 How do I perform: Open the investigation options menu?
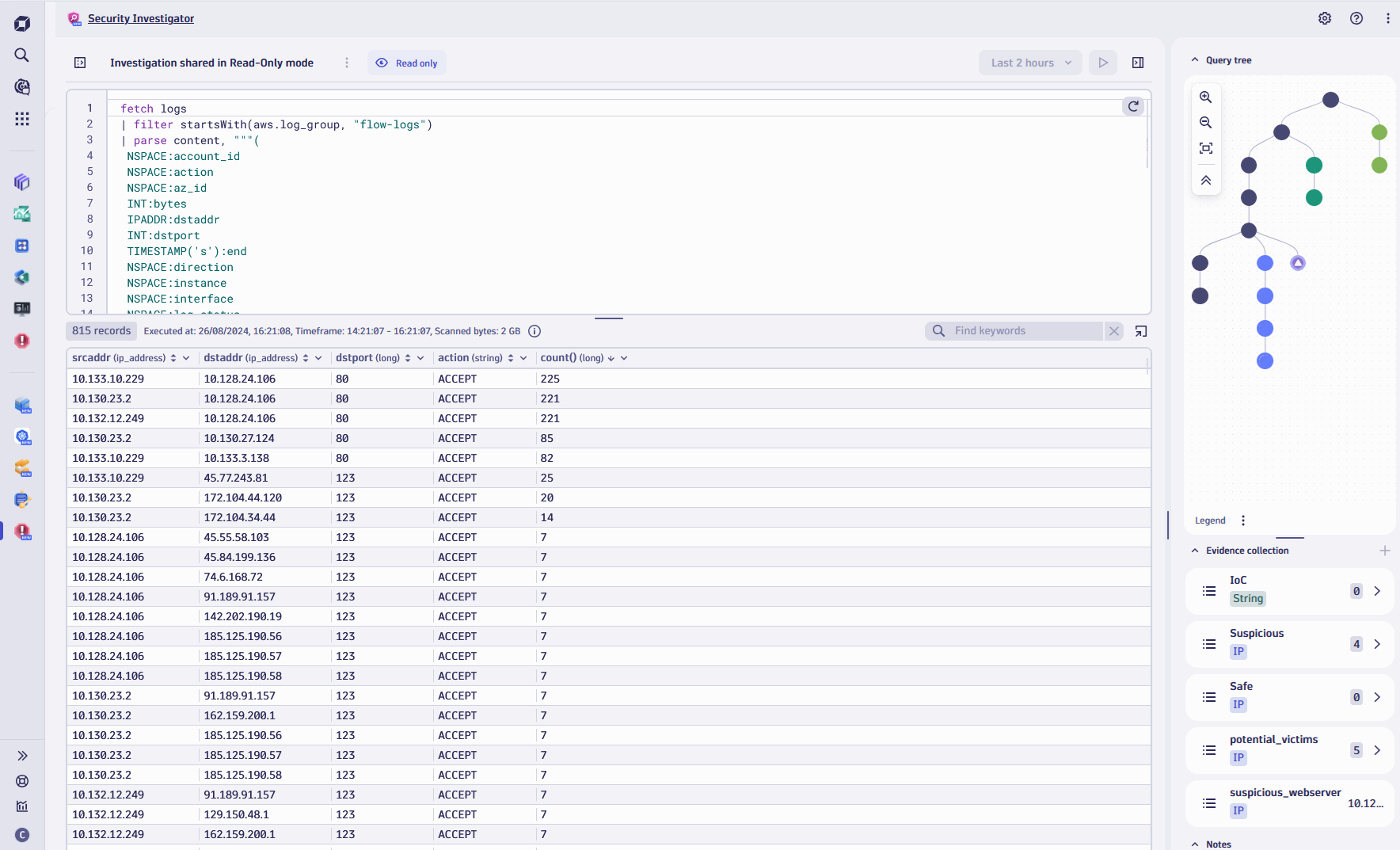click(347, 63)
